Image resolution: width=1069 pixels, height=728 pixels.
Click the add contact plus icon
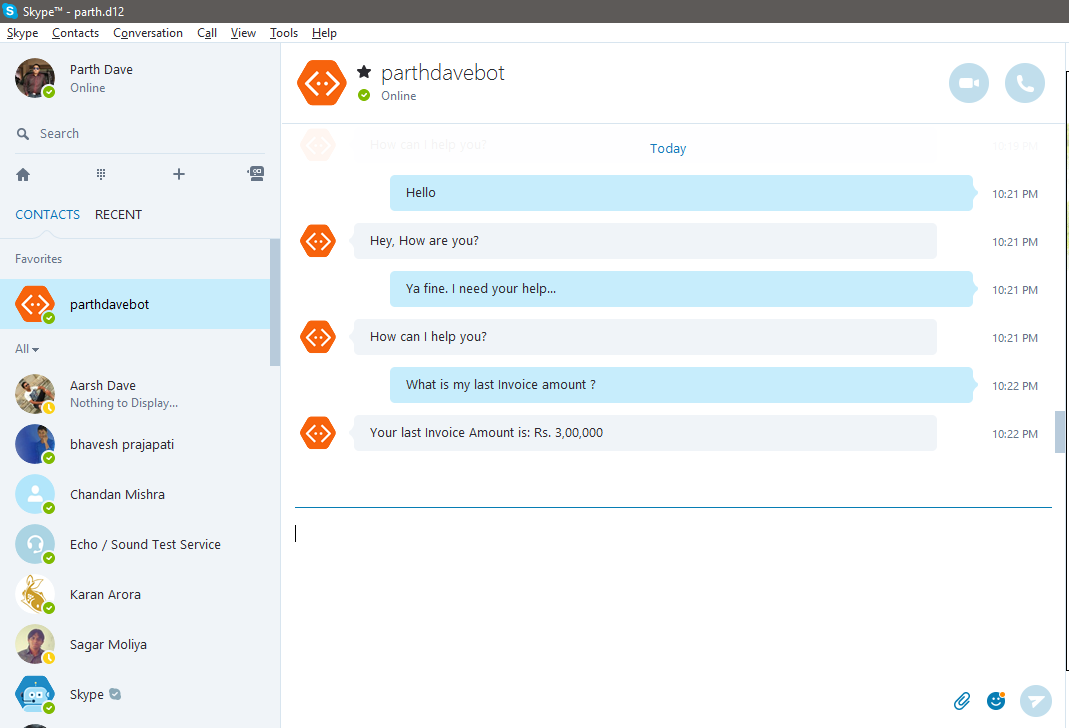pyautogui.click(x=178, y=173)
